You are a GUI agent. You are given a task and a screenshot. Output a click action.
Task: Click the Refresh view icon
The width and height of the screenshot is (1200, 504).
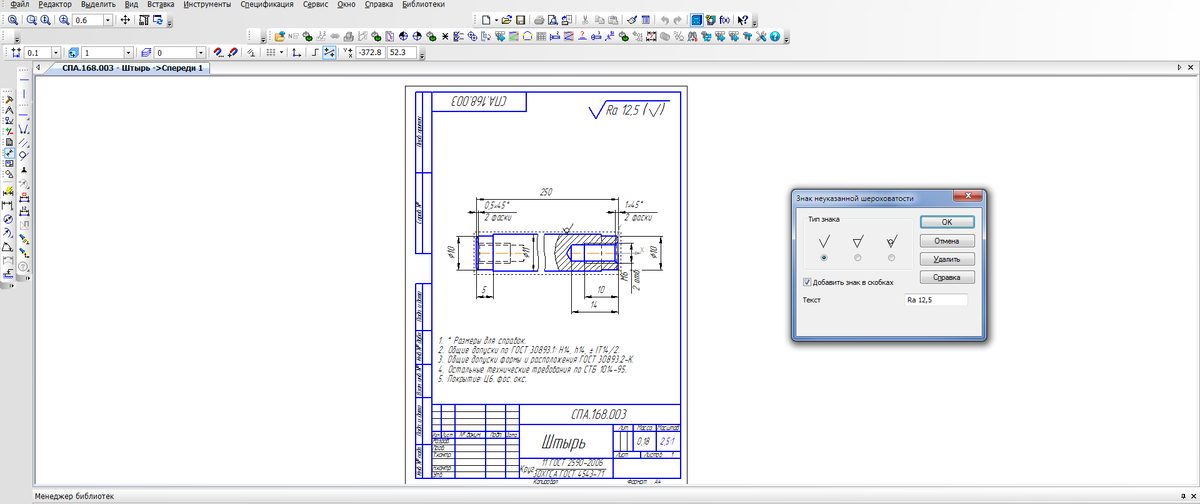click(158, 20)
